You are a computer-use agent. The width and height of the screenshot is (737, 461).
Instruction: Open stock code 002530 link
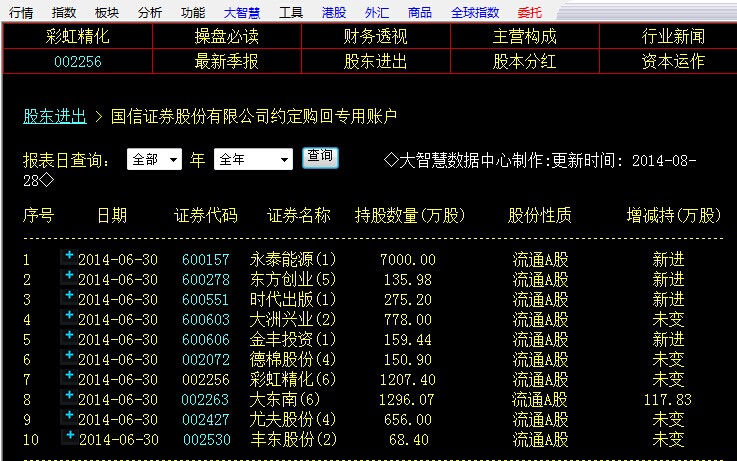[x=207, y=439]
